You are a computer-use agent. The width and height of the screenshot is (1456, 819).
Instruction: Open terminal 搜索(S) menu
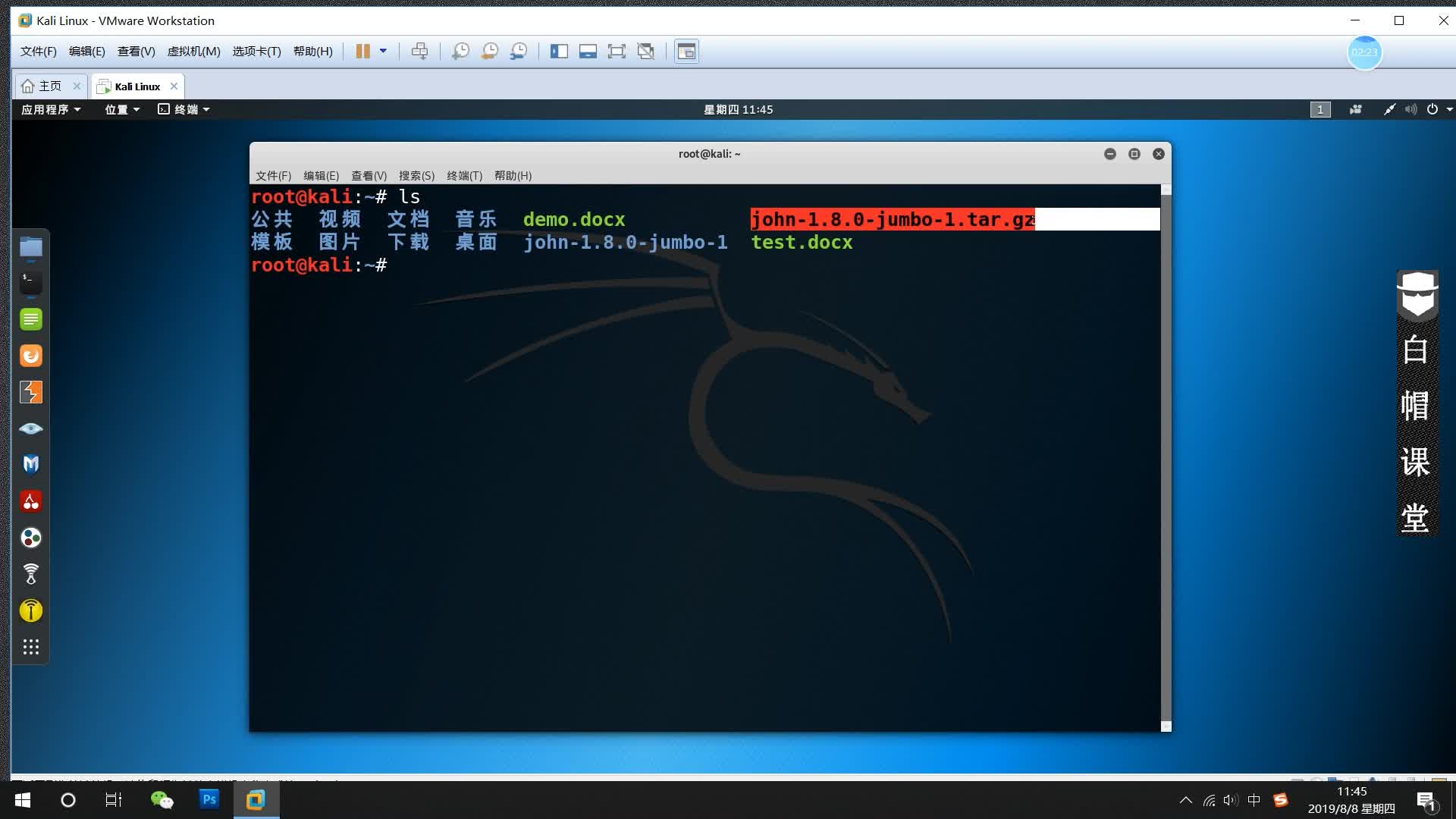[x=416, y=175]
